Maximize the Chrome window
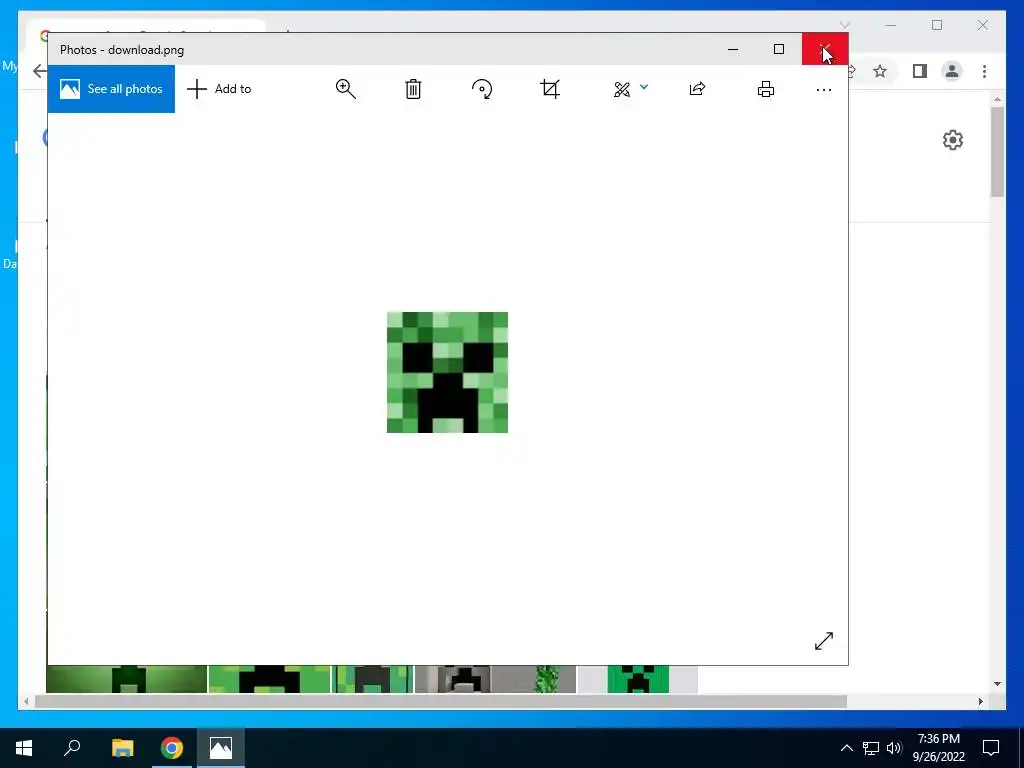Viewport: 1024px width, 768px height. click(x=937, y=25)
